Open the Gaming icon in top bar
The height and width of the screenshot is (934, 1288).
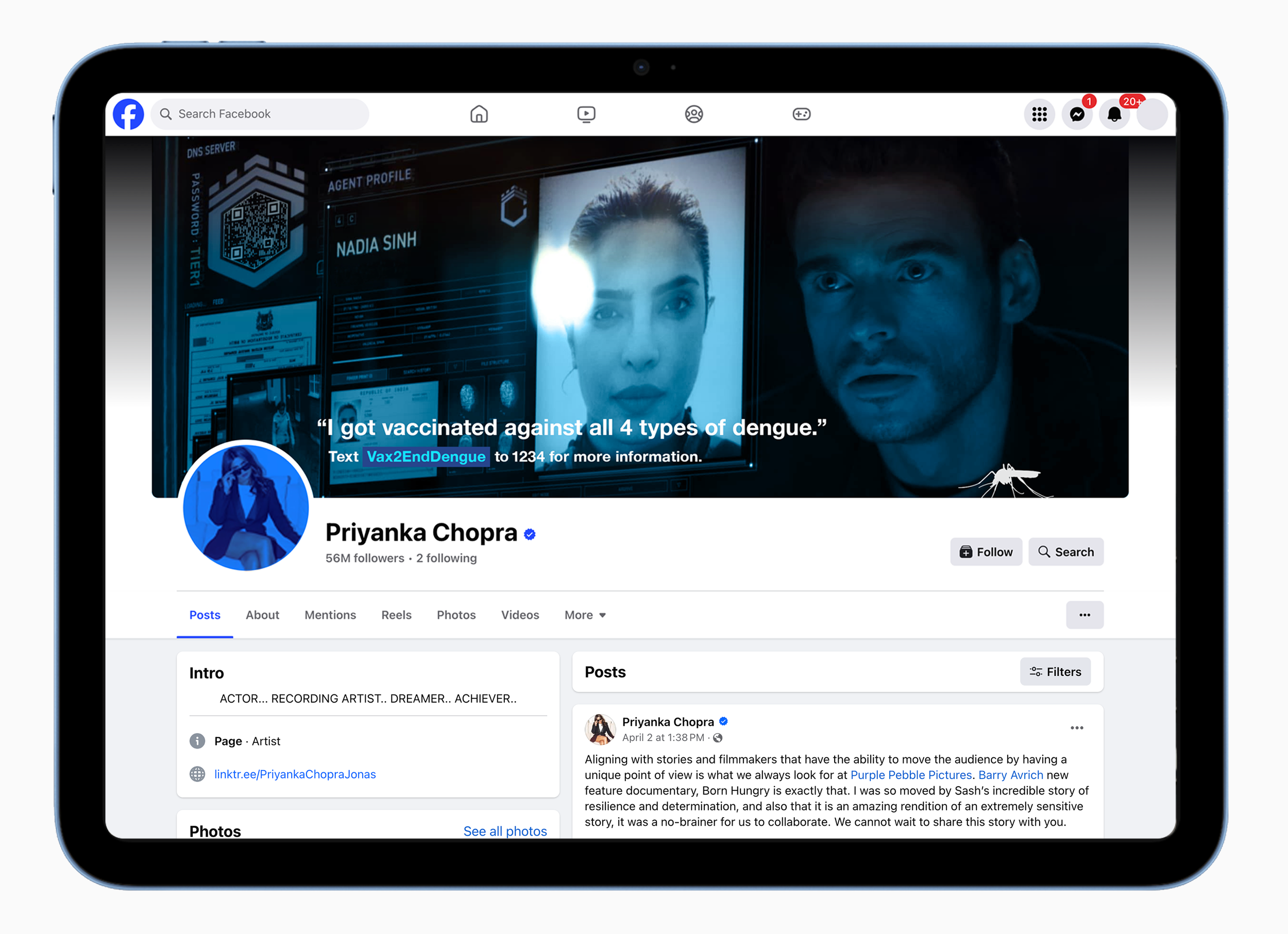tap(801, 114)
